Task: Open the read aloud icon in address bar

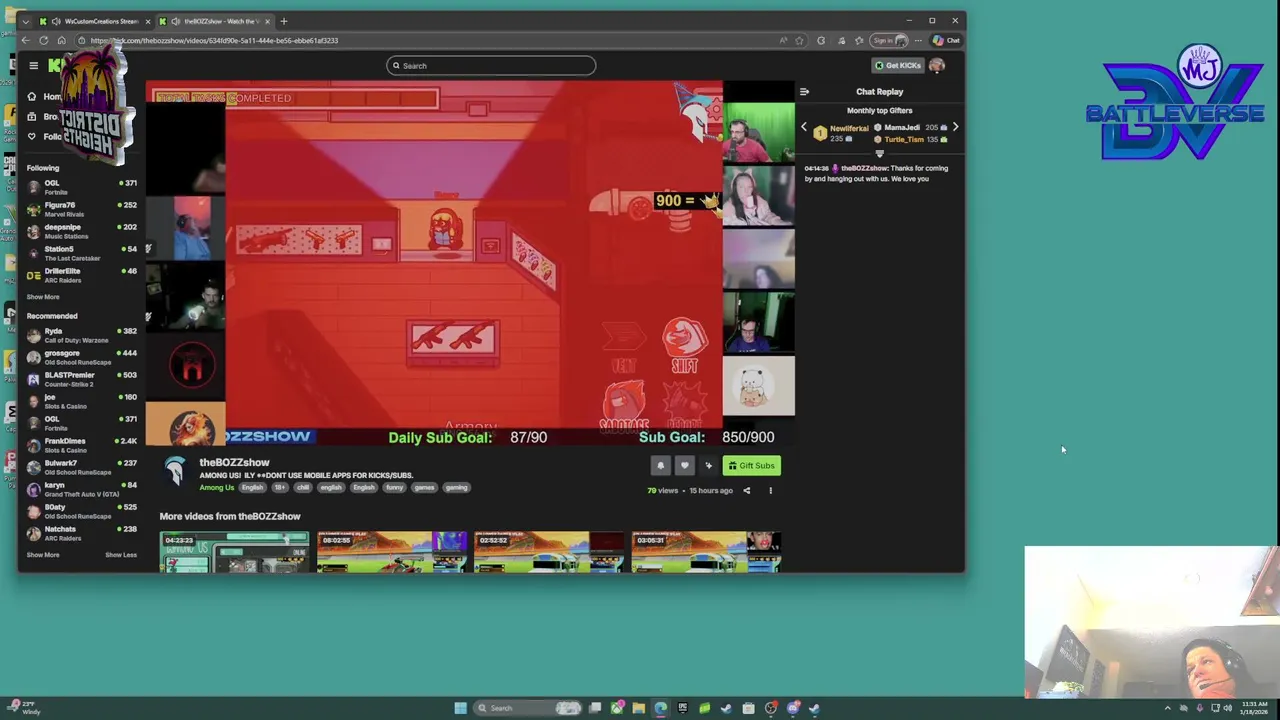Action: pos(783,41)
